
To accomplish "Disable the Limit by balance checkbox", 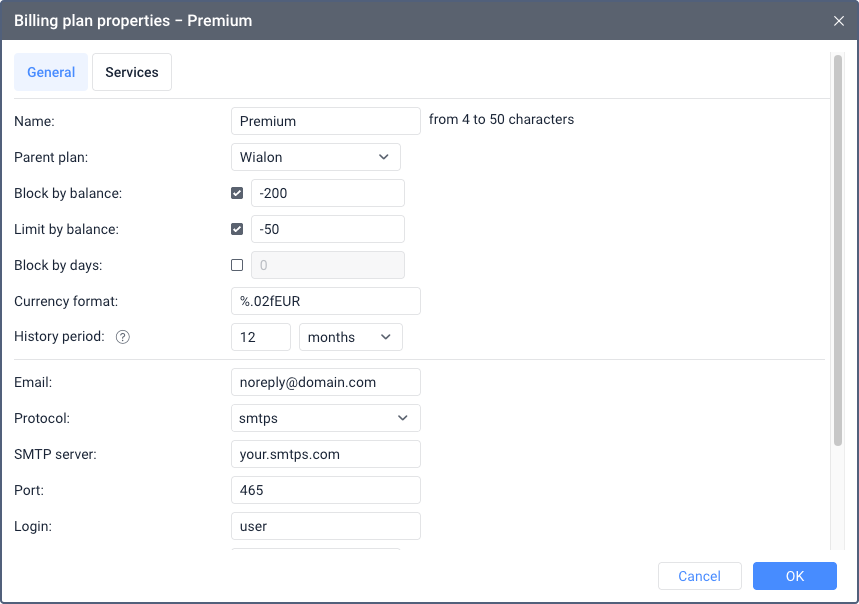I will [x=237, y=229].
